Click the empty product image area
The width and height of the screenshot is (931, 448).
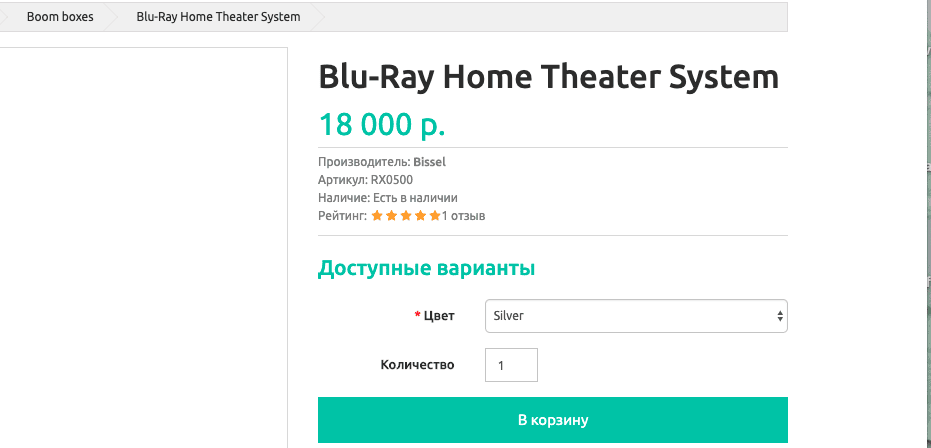tap(144, 247)
